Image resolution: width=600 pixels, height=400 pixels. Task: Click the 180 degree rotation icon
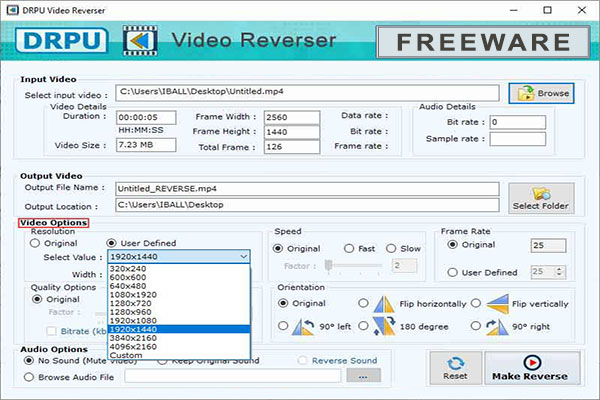tap(384, 326)
